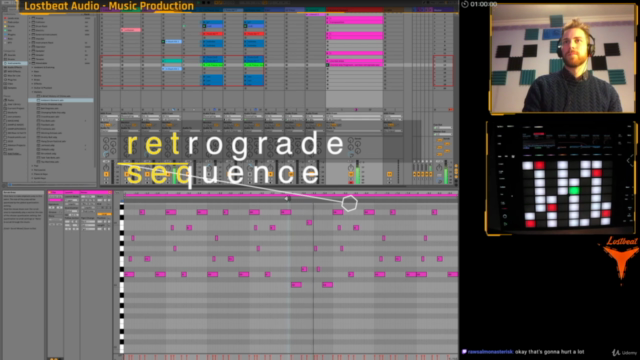This screenshot has width=640, height=360.
Task: Collapse the Wavetable folder in browser
Action: click(x=29, y=63)
